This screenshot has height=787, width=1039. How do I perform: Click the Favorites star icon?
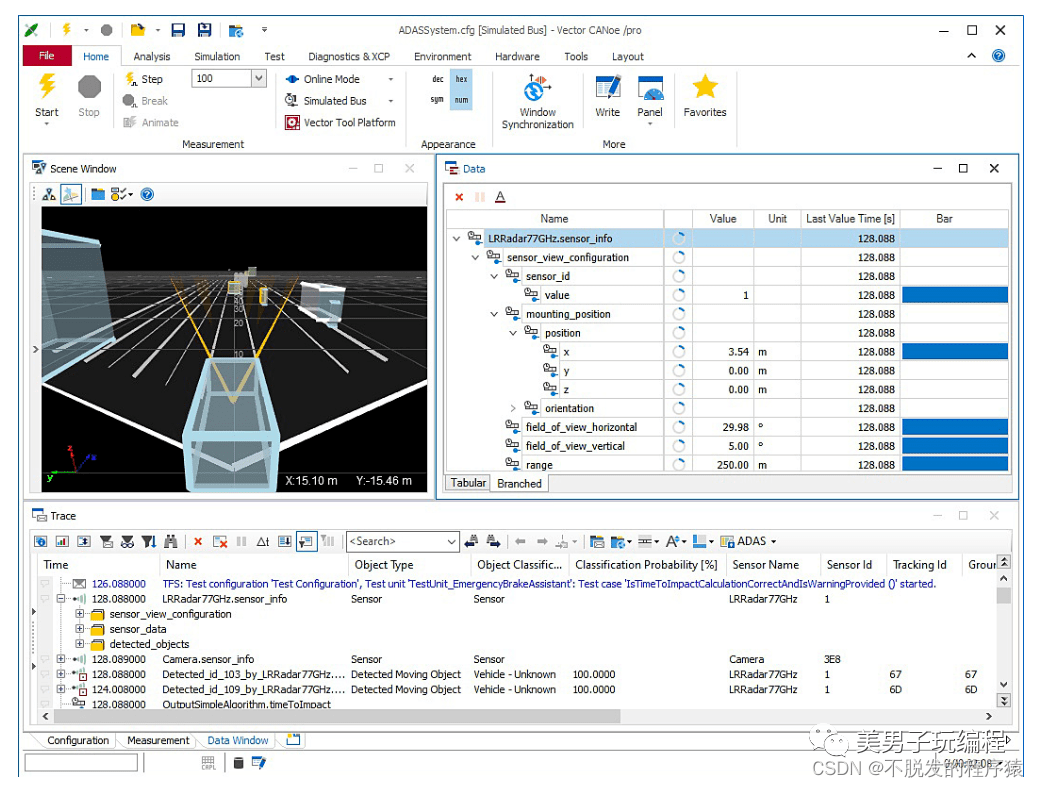point(704,87)
